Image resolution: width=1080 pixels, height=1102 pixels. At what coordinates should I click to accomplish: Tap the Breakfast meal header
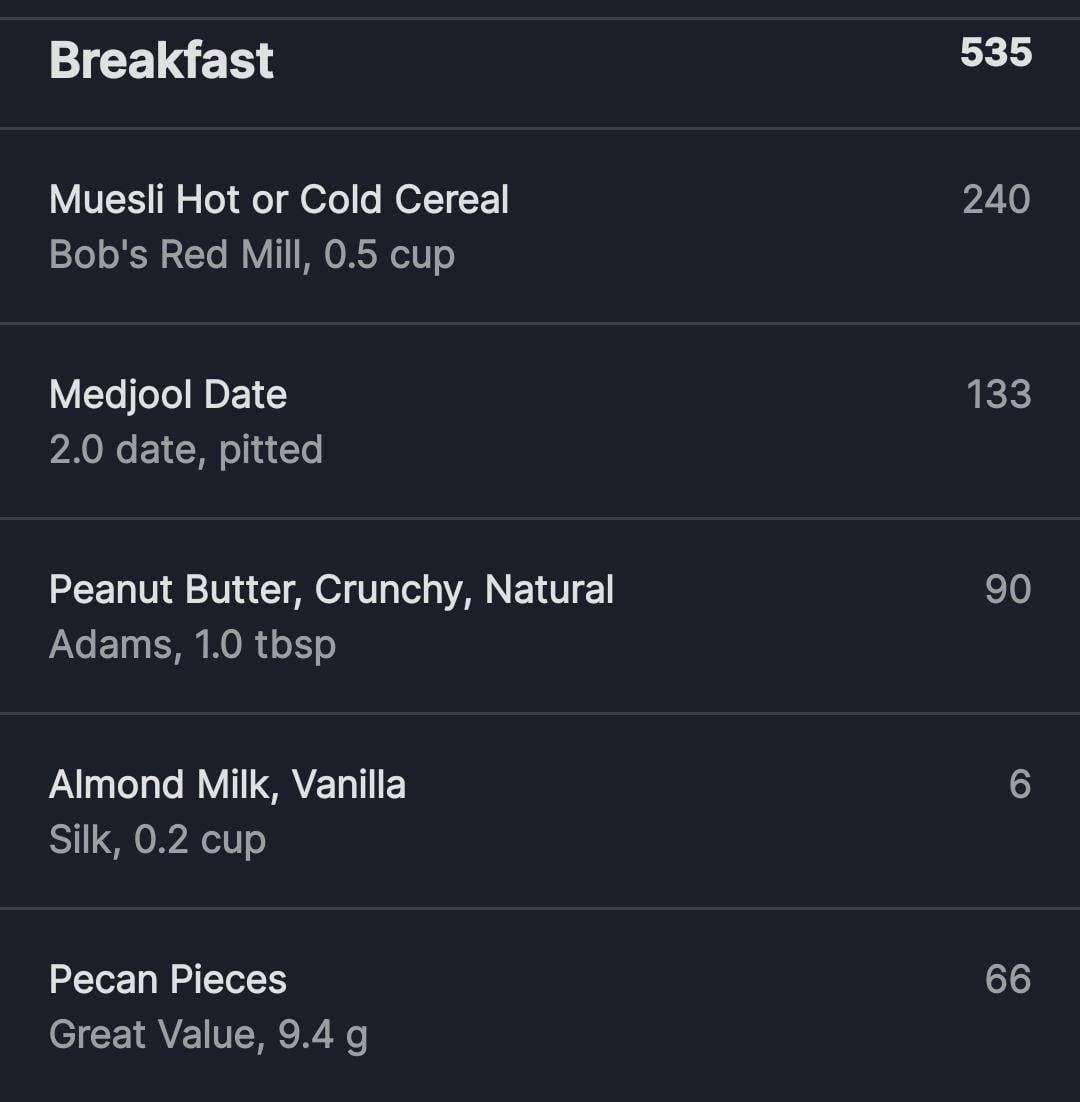click(161, 60)
